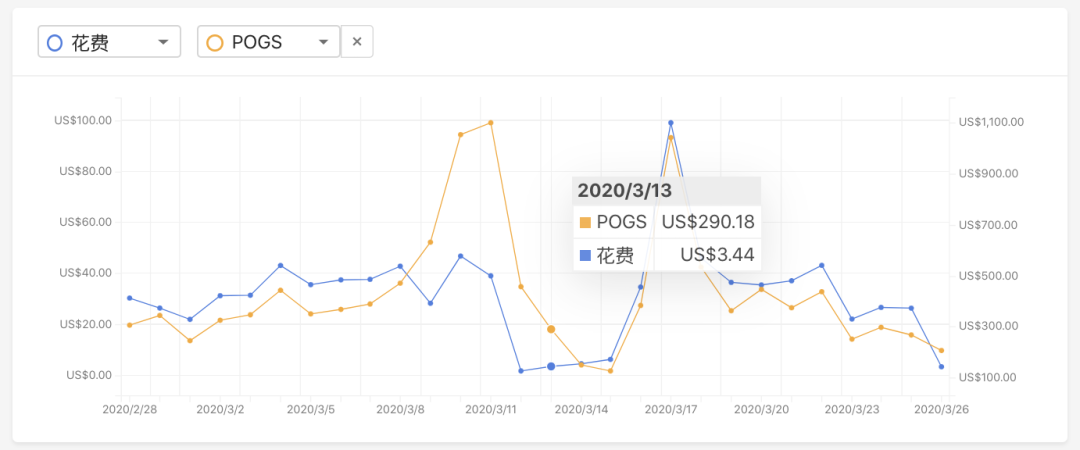This screenshot has width=1080, height=450.
Task: Click the orange circle icon beside POGS
Action: (x=215, y=43)
